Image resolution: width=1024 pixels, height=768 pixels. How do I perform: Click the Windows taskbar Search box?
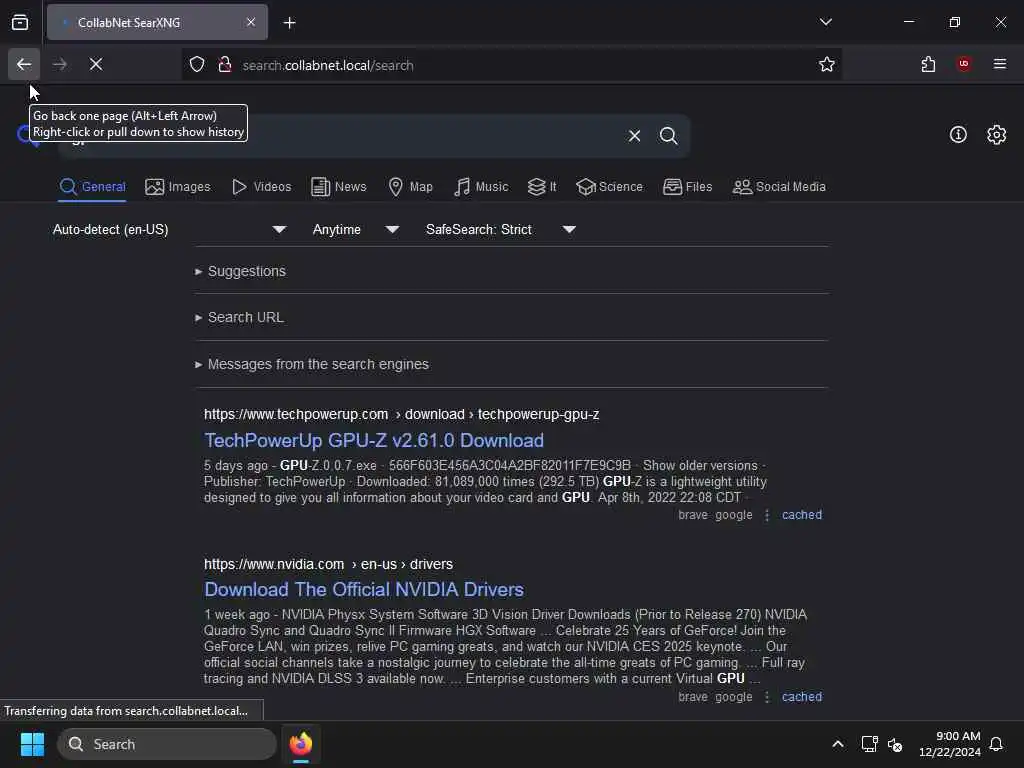pos(167,744)
